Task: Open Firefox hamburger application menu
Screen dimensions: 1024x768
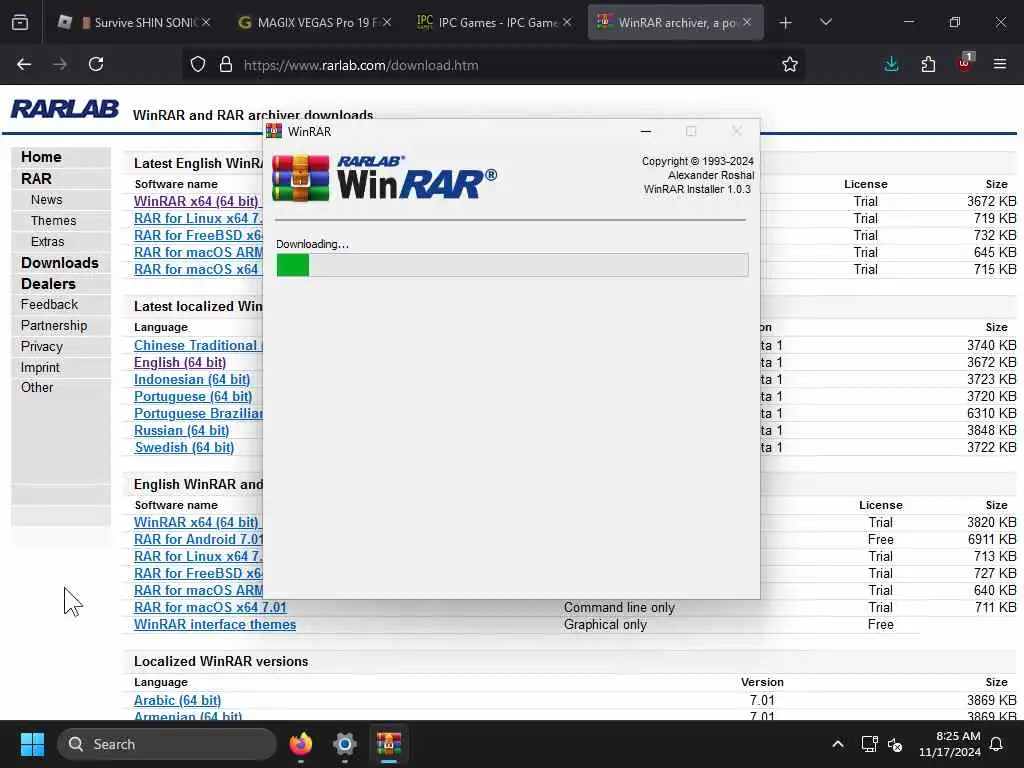Action: tap(1000, 64)
